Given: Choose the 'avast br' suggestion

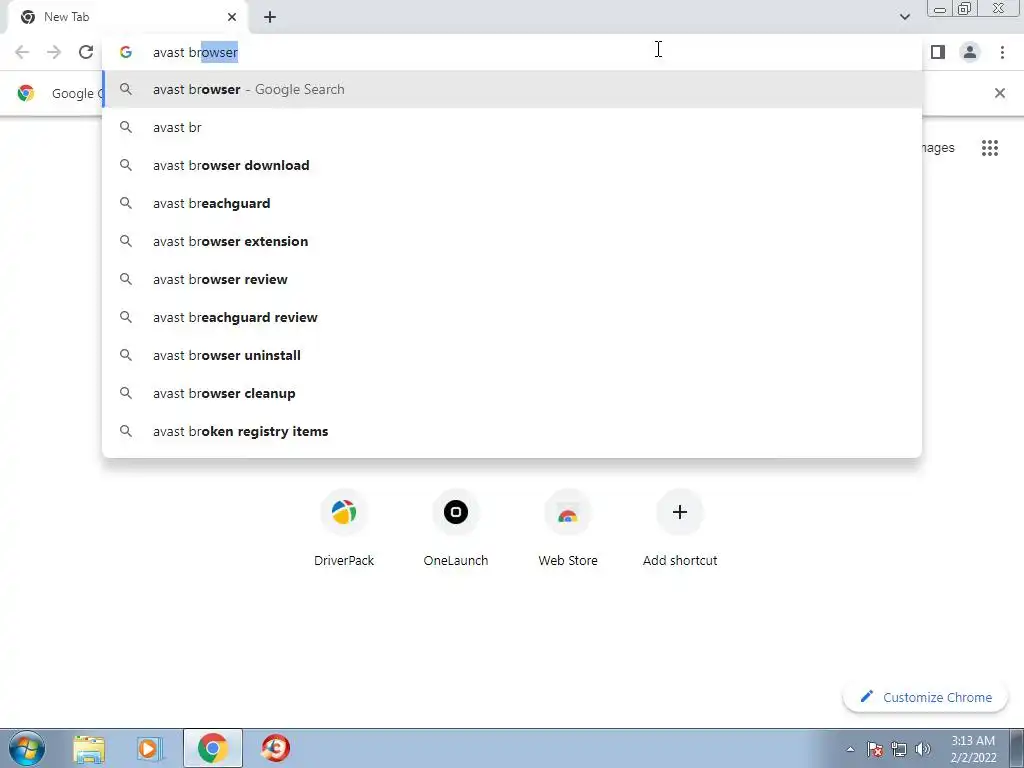Looking at the screenshot, I should (x=512, y=127).
